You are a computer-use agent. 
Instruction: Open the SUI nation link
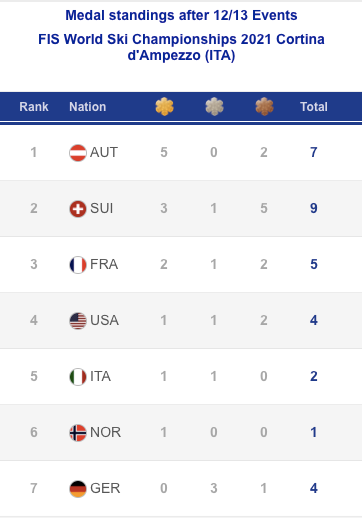click(102, 208)
